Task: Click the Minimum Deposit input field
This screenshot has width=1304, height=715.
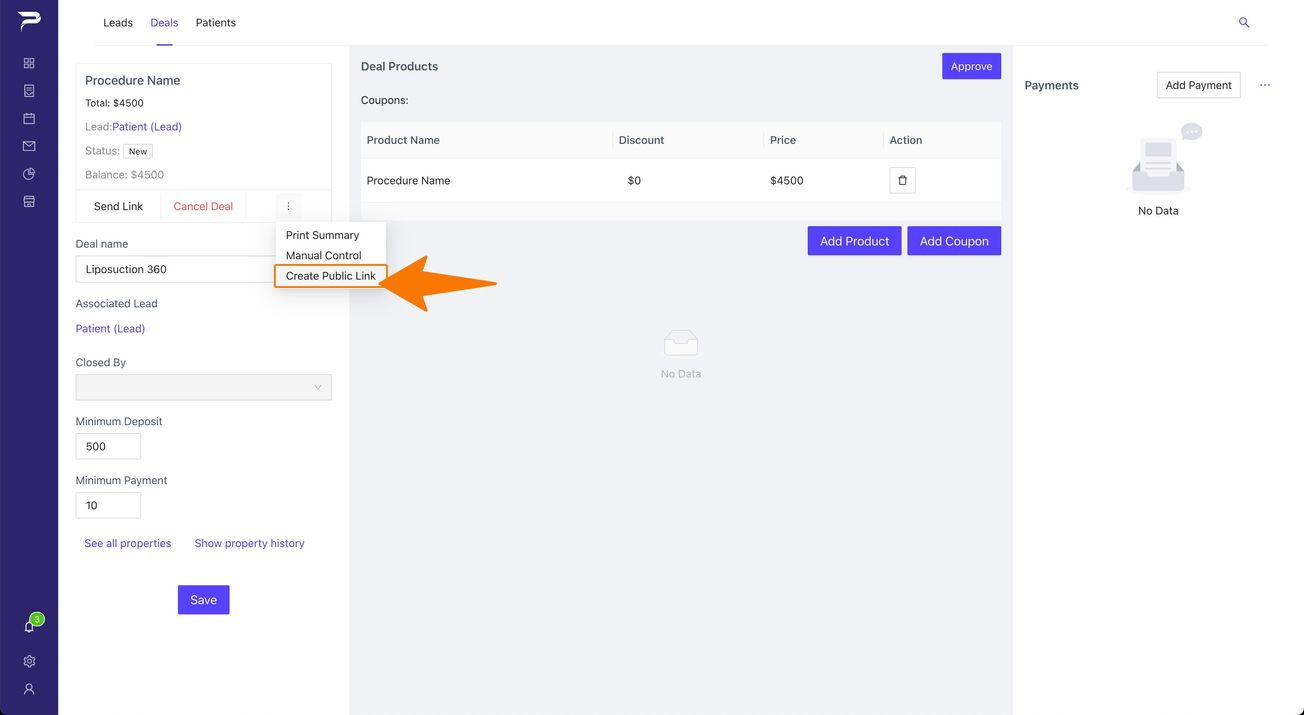Action: [108, 446]
